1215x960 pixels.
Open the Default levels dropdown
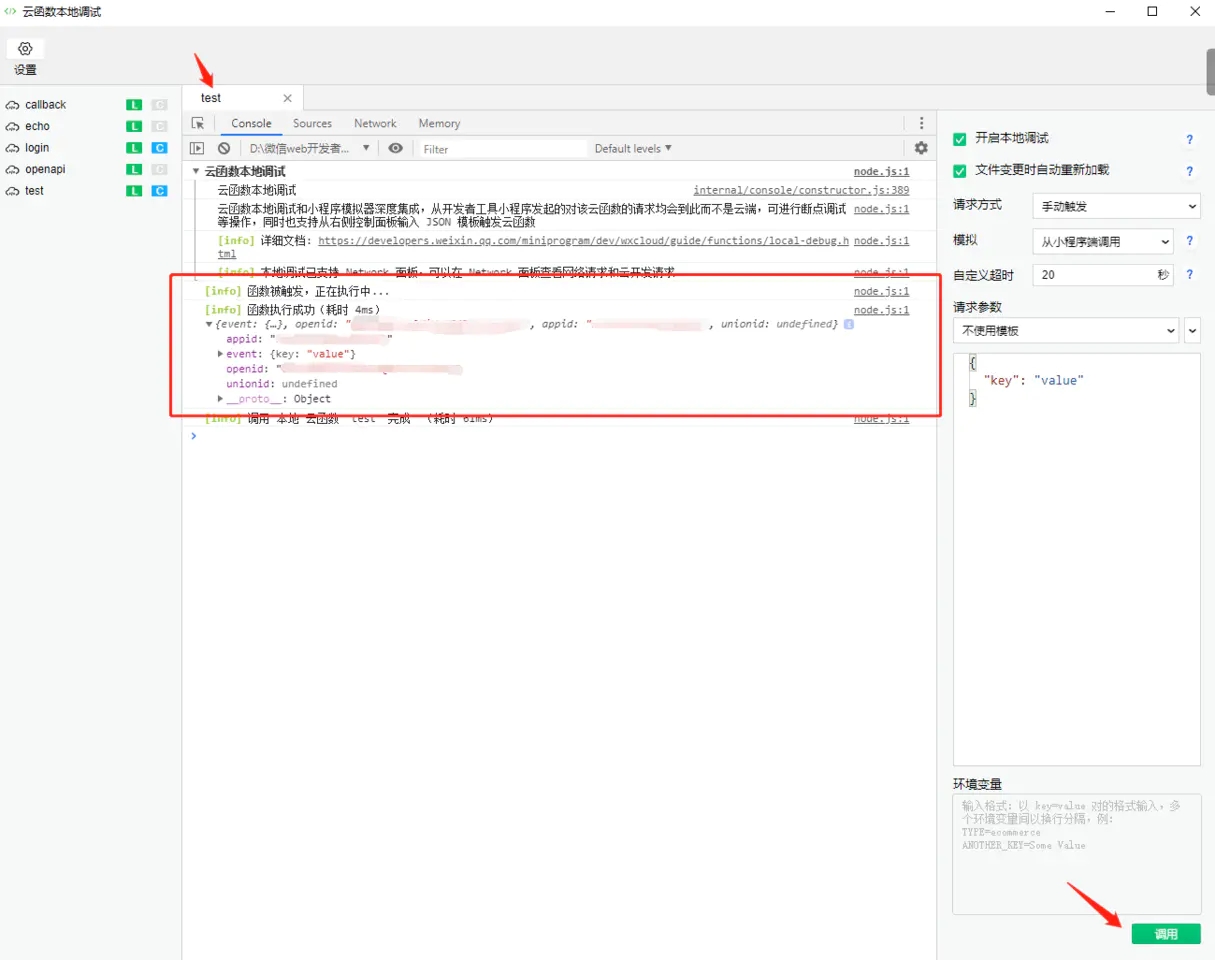[633, 148]
